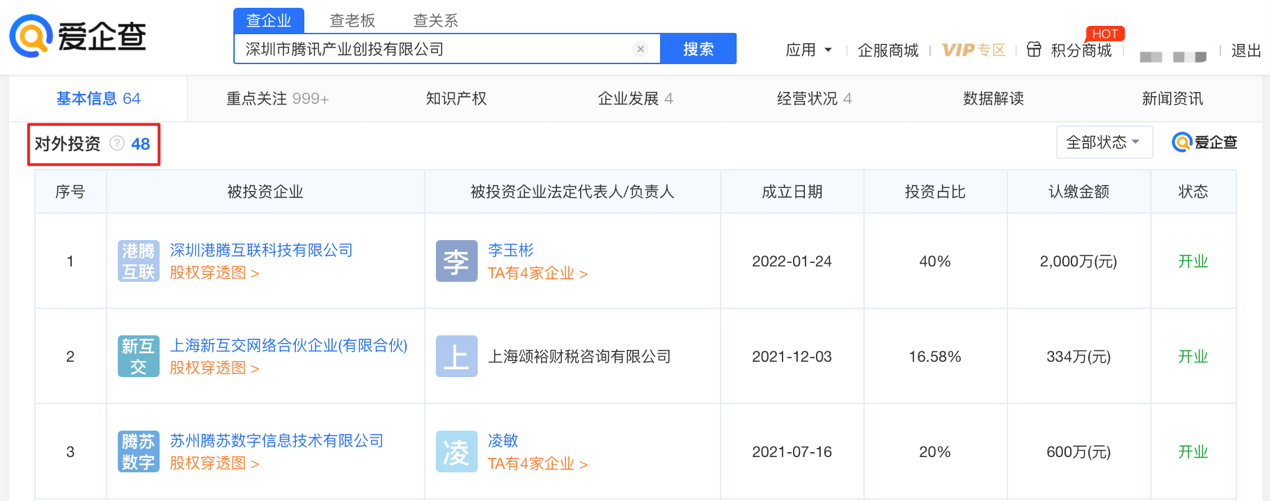Click the 腾苏数字 company logo
This screenshot has width=1270, height=501.
[138, 452]
